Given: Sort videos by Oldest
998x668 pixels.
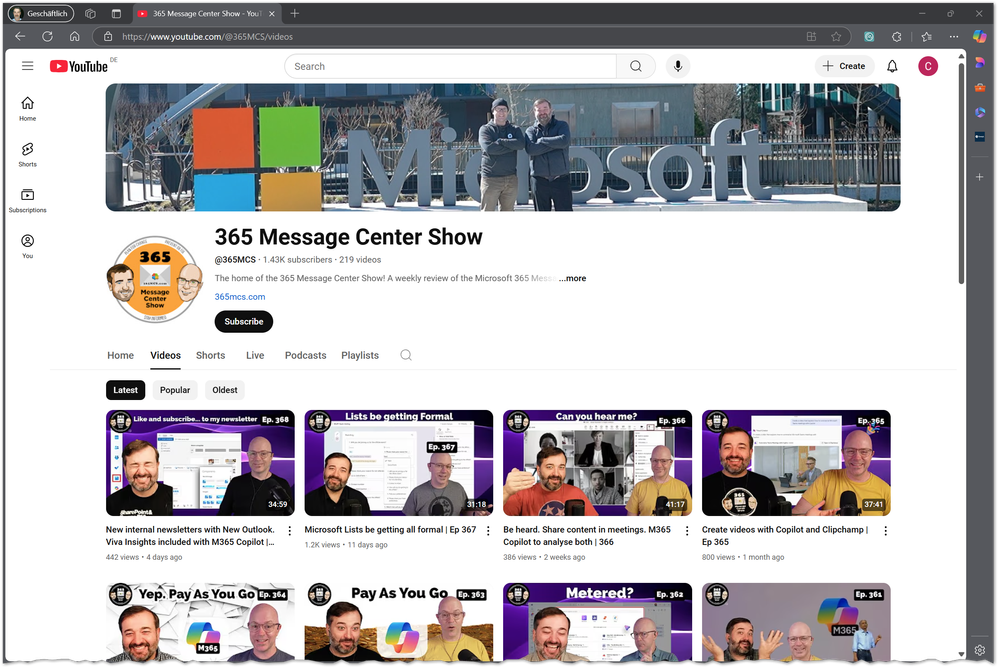Looking at the screenshot, I should (225, 390).
